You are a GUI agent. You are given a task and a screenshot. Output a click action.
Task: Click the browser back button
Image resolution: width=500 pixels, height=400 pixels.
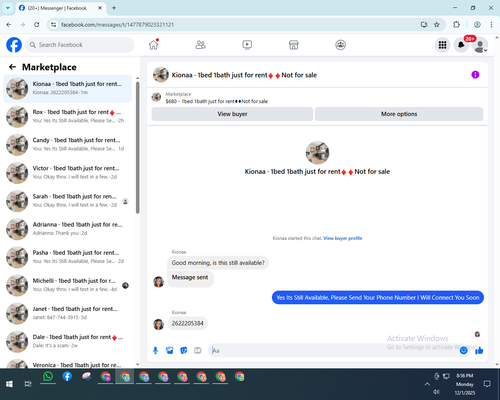click(9, 25)
